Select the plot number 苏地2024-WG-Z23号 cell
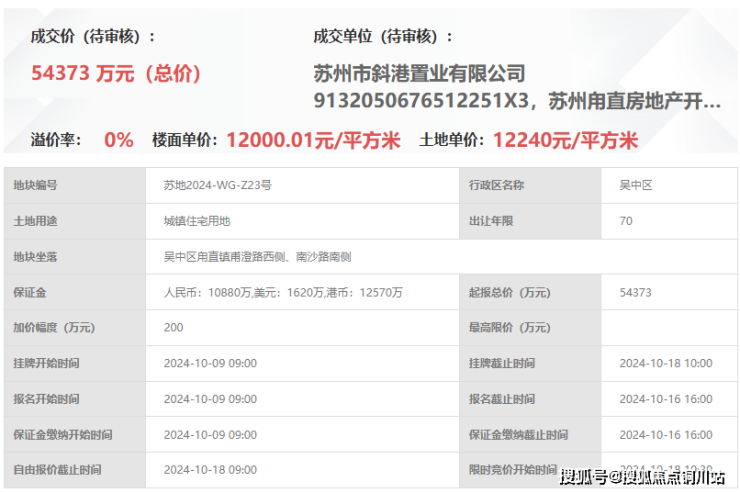The width and height of the screenshot is (740, 493). 302,185
